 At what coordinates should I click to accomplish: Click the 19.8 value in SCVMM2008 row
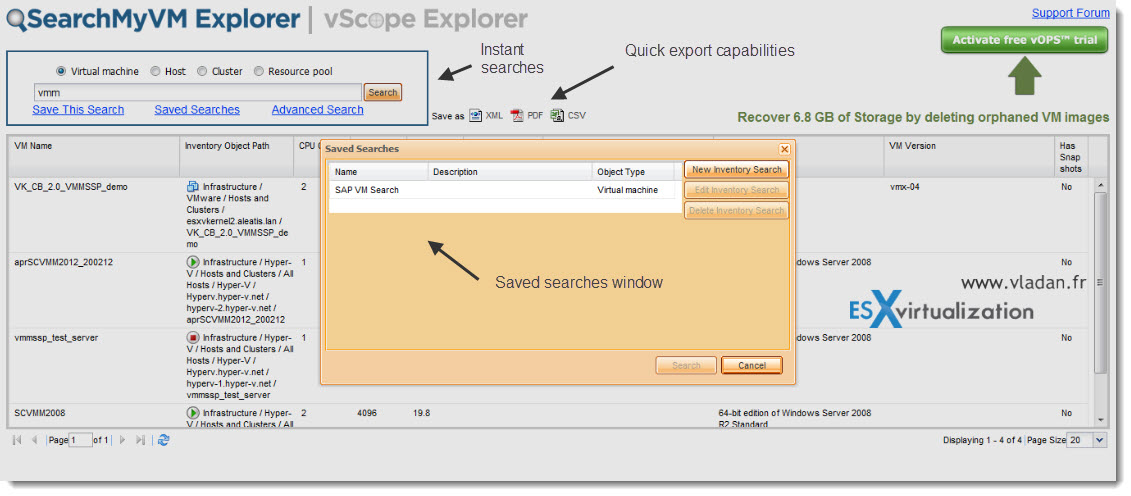tap(421, 413)
